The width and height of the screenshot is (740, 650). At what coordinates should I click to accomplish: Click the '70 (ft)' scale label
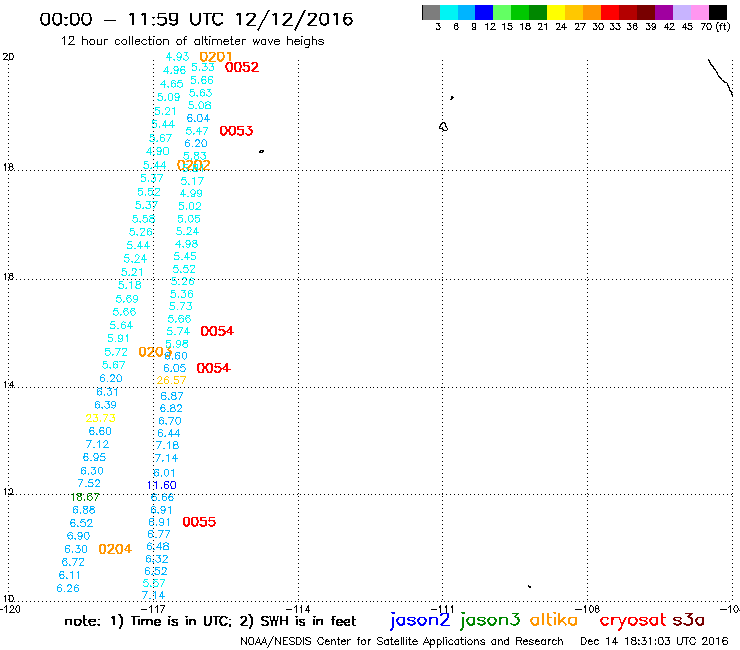coord(715,26)
